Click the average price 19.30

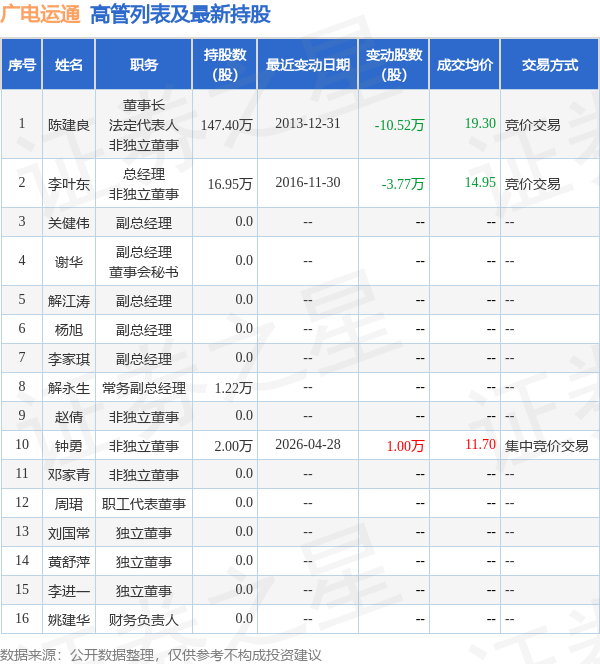[480, 123]
